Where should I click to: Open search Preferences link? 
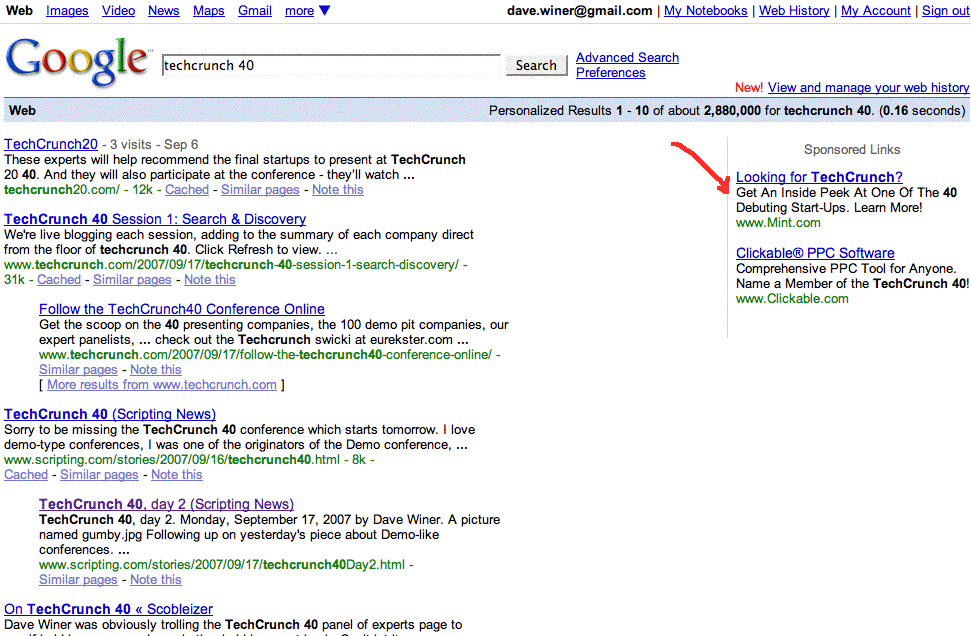[x=610, y=73]
